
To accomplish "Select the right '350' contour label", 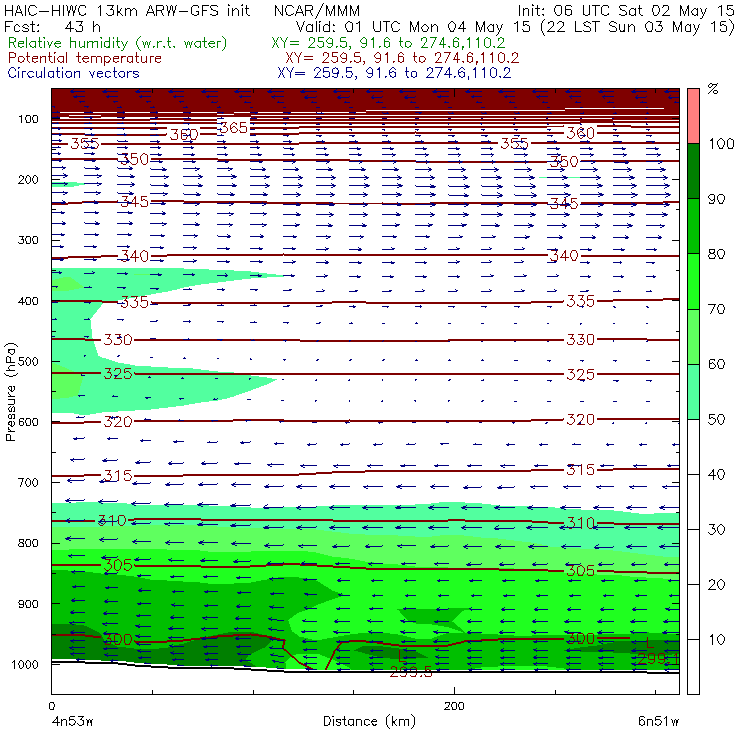I will [564, 162].
